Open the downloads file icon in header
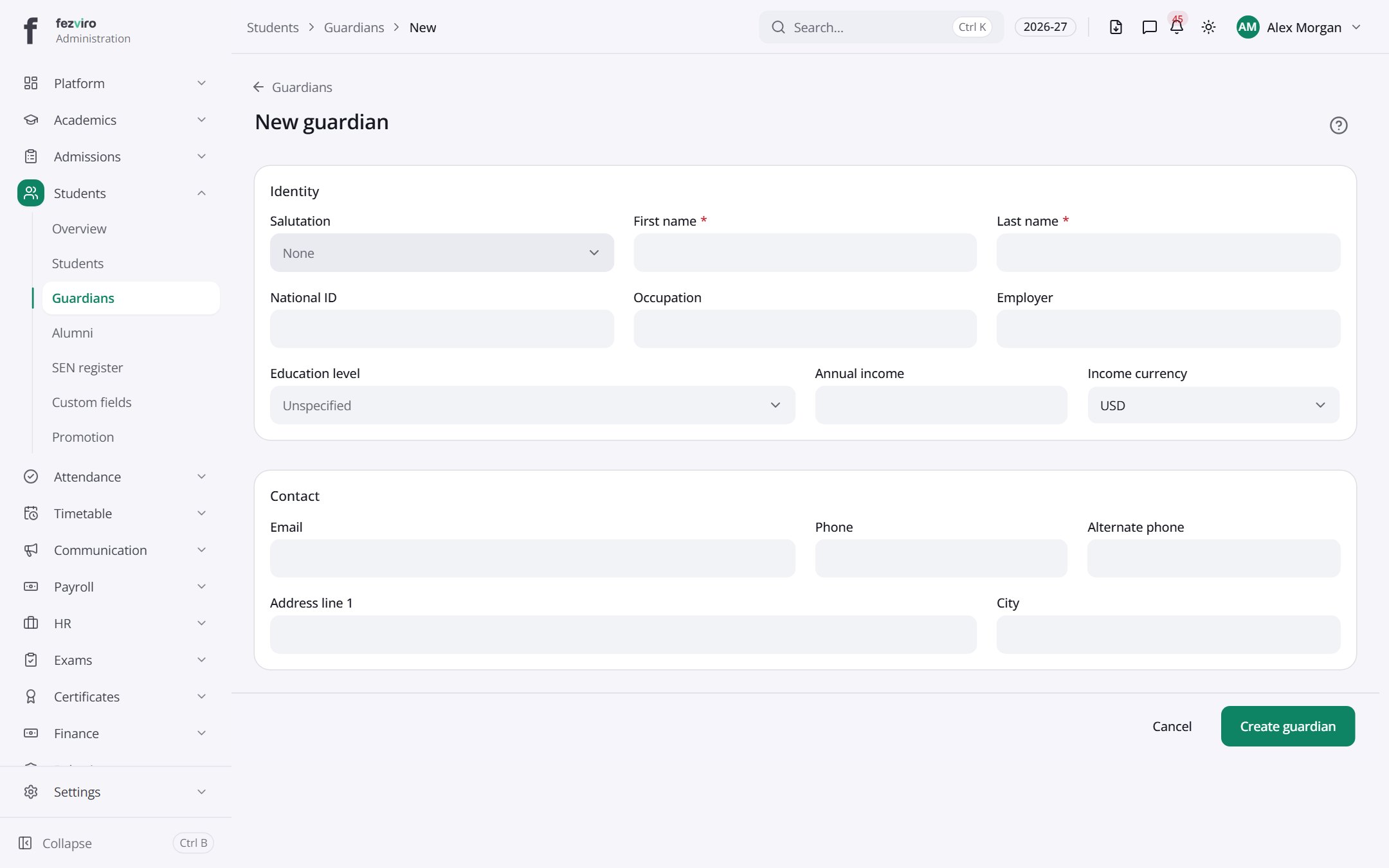Image resolution: width=1389 pixels, height=868 pixels. coord(1116,27)
